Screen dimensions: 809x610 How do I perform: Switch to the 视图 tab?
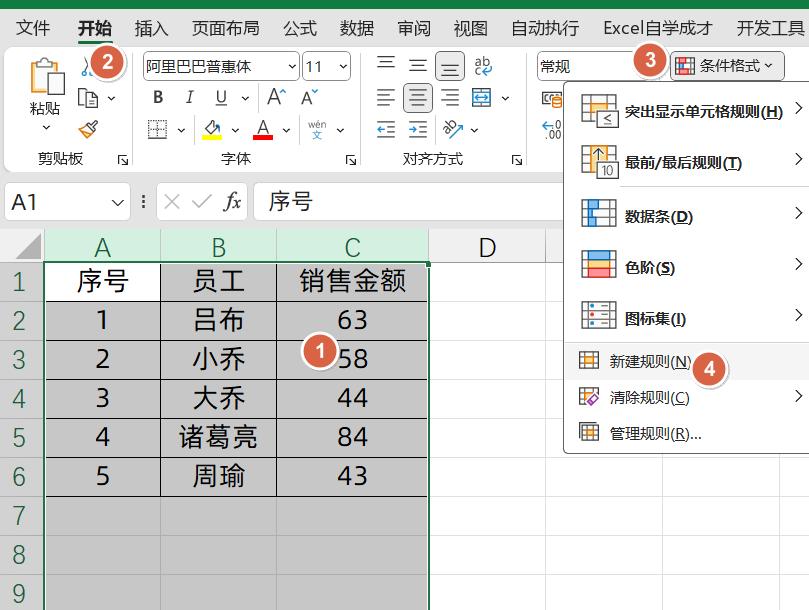point(471,27)
